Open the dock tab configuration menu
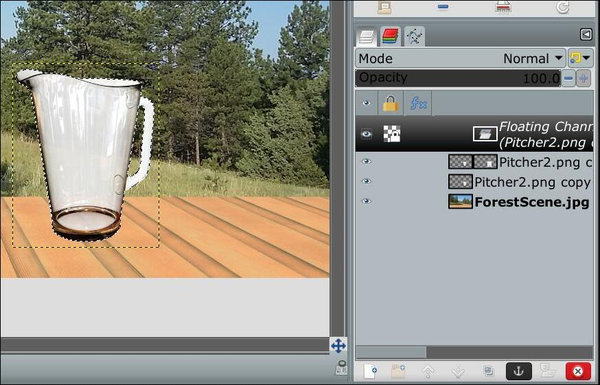Image resolution: width=600 pixels, height=385 pixels. point(586,34)
